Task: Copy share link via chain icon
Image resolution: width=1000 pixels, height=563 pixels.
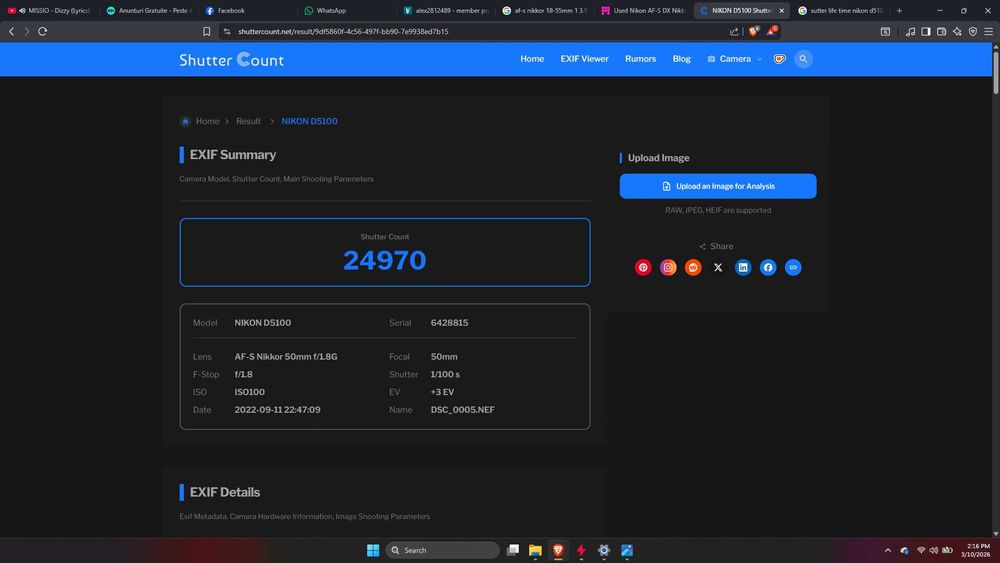Action: click(x=793, y=268)
